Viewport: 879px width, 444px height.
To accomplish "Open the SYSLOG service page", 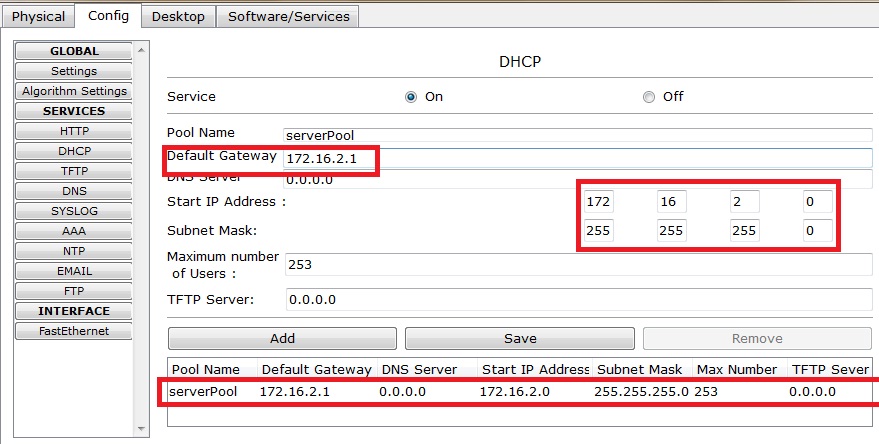I will (x=74, y=211).
